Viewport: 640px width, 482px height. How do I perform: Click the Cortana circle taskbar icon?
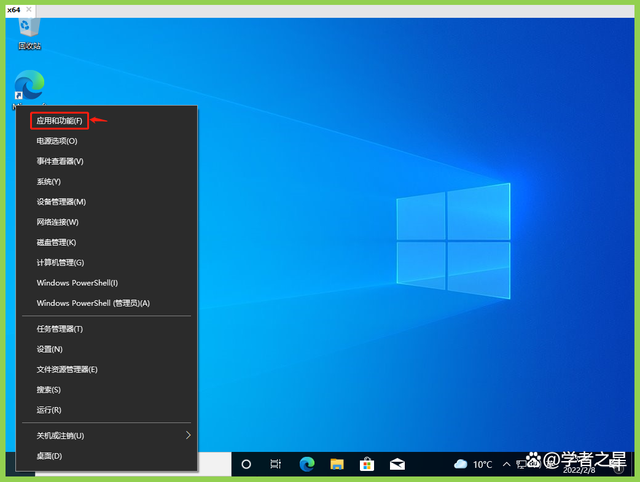click(x=246, y=464)
